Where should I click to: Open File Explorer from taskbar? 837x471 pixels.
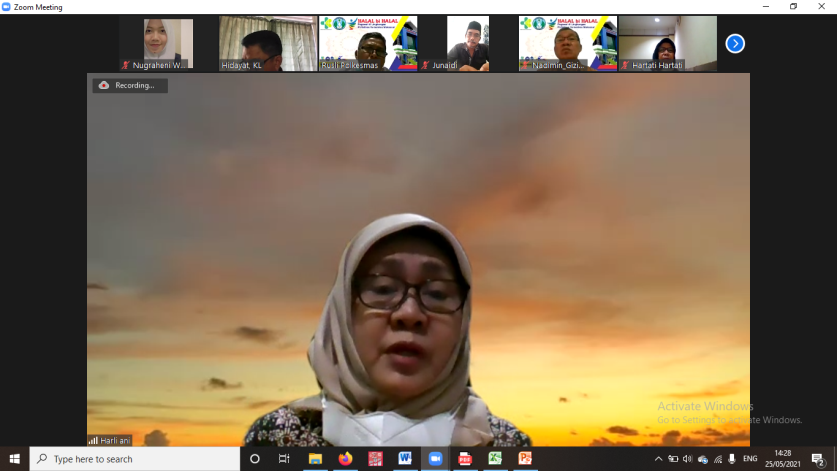tap(315, 459)
